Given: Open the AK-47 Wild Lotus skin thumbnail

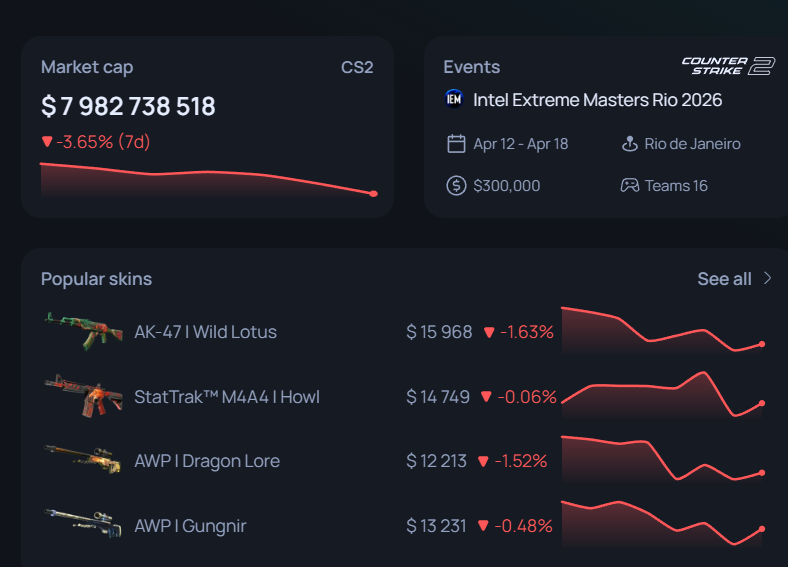Looking at the screenshot, I should coord(84,331).
